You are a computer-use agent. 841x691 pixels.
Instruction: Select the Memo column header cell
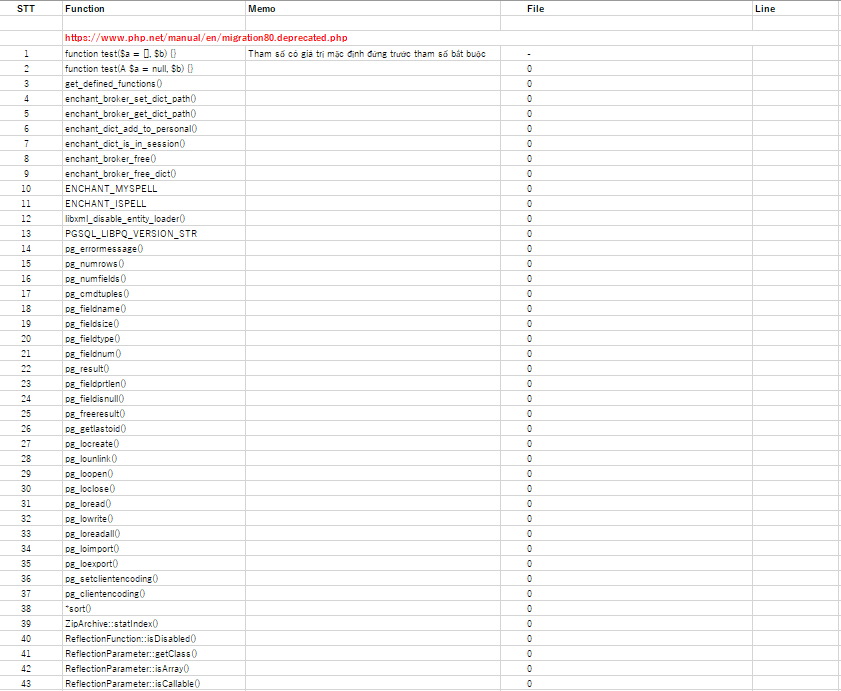tap(262, 9)
